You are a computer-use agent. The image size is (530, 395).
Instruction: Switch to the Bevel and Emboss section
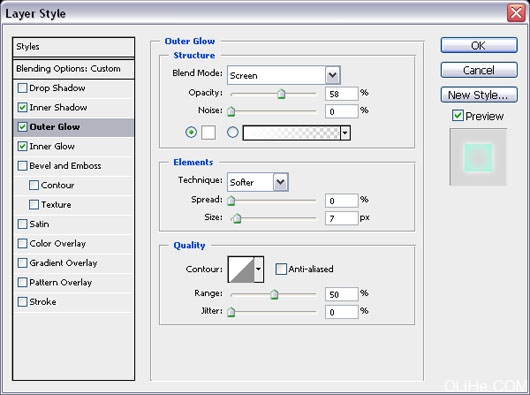[x=65, y=166]
